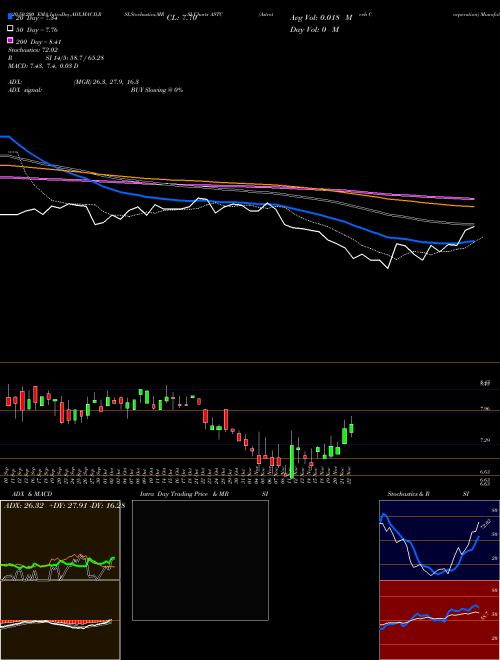The width and height of the screenshot is (500, 660).
Task: Click the 7.29 price axis label
Action: tap(485, 440)
